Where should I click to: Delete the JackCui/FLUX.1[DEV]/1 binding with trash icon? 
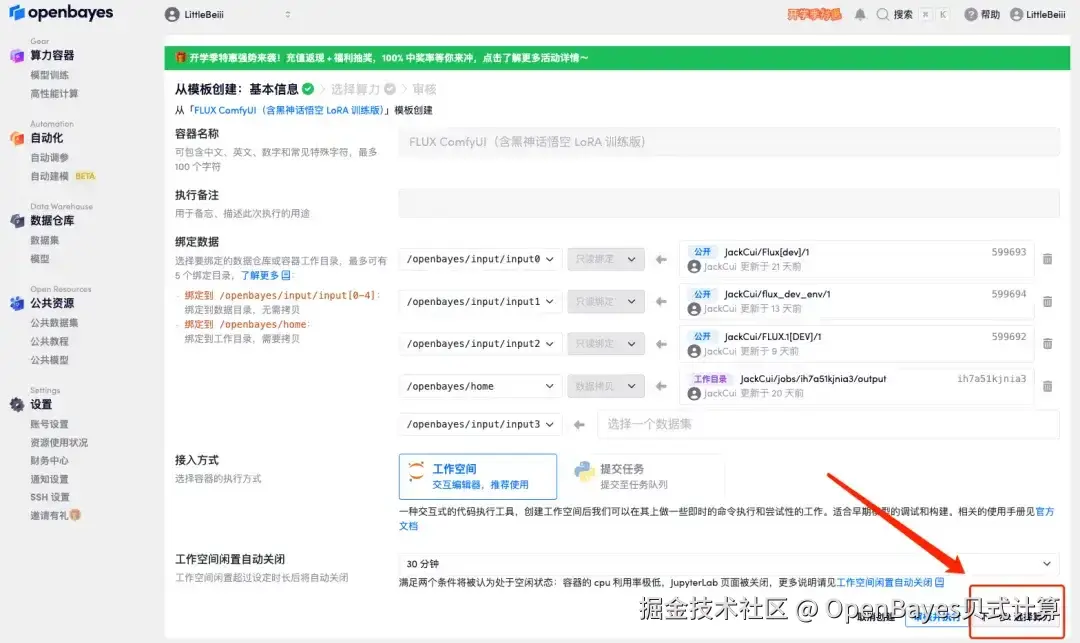tap(1047, 344)
